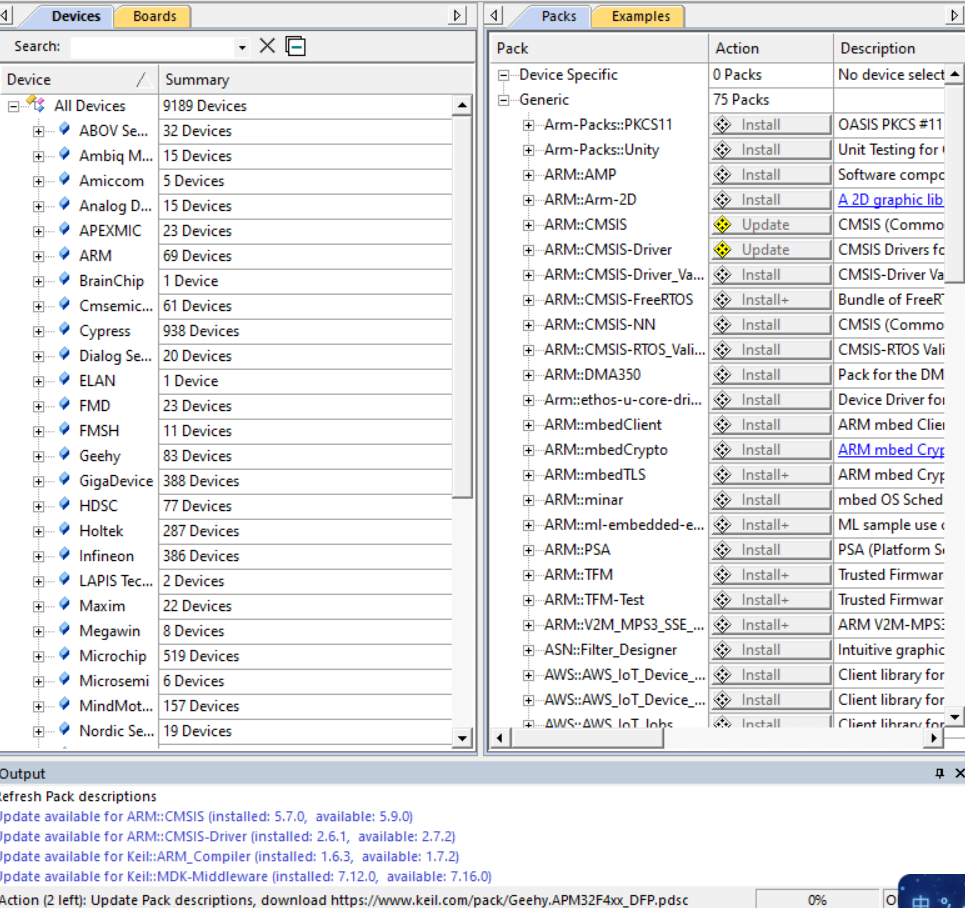Collapse the Generic pack group

(503, 100)
